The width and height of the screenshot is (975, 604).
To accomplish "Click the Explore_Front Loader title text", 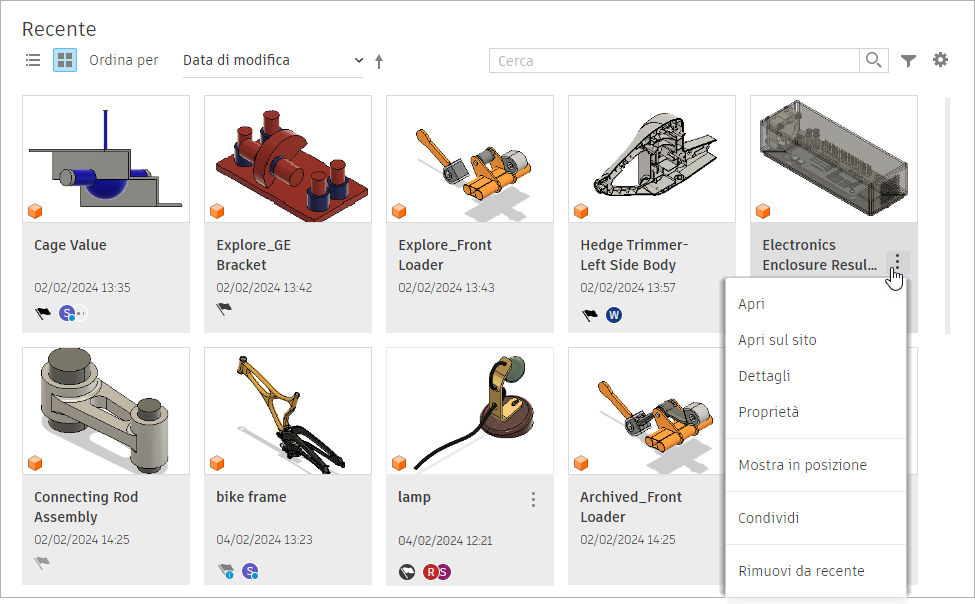I will click(445, 255).
